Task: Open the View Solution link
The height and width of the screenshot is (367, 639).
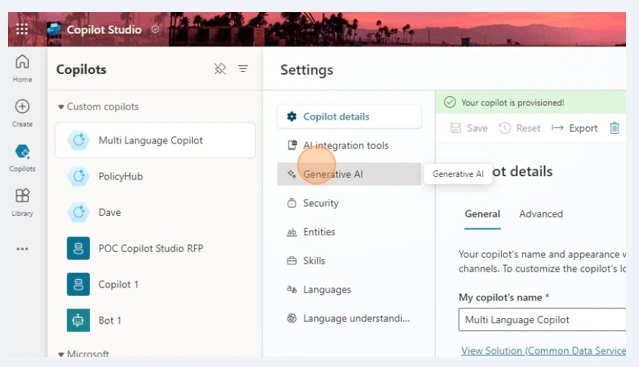Action: (543, 351)
